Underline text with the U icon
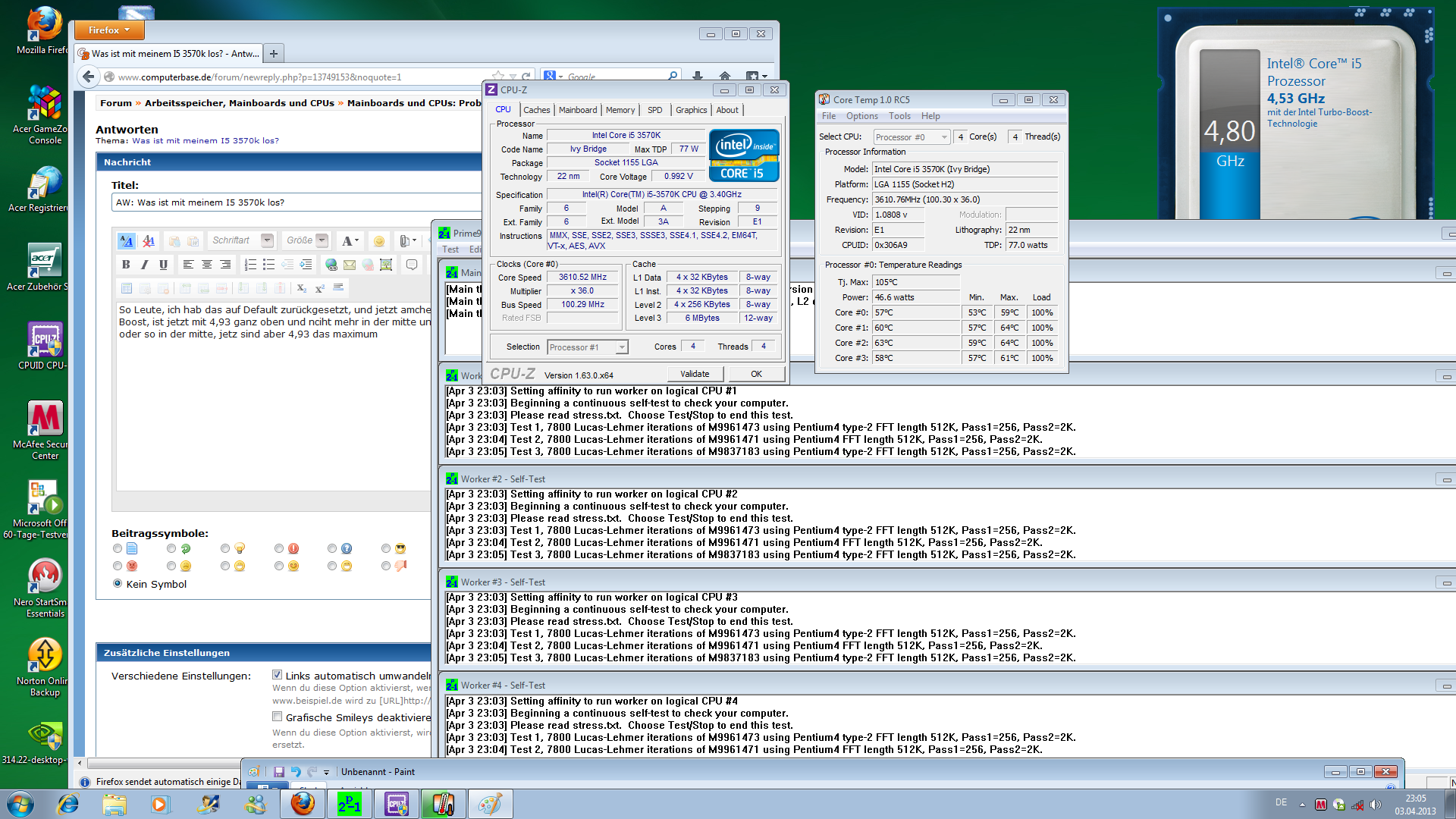This screenshot has height=819, width=1456. point(163,265)
